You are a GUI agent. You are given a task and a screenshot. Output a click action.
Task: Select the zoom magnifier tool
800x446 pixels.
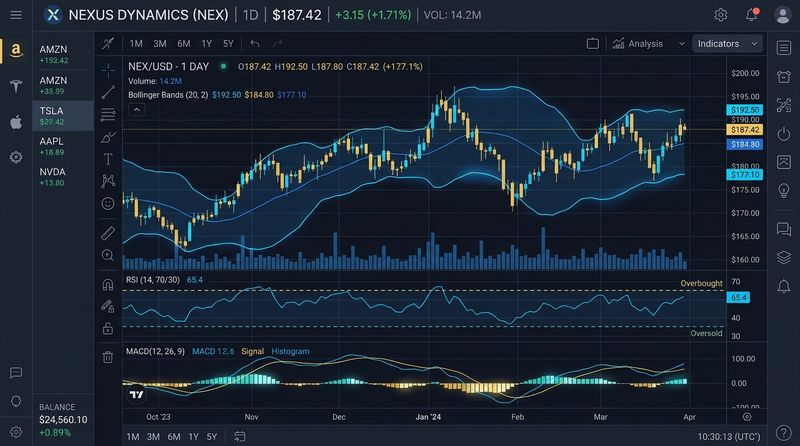click(x=108, y=255)
